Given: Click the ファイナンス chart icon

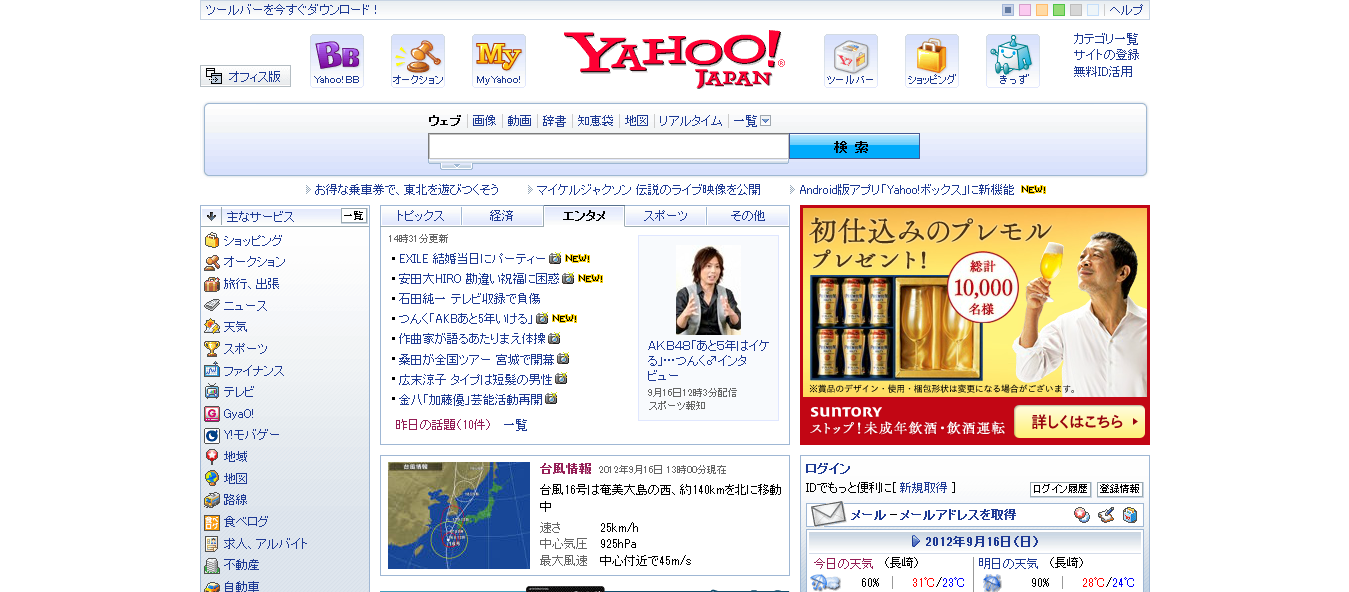Looking at the screenshot, I should 212,371.
